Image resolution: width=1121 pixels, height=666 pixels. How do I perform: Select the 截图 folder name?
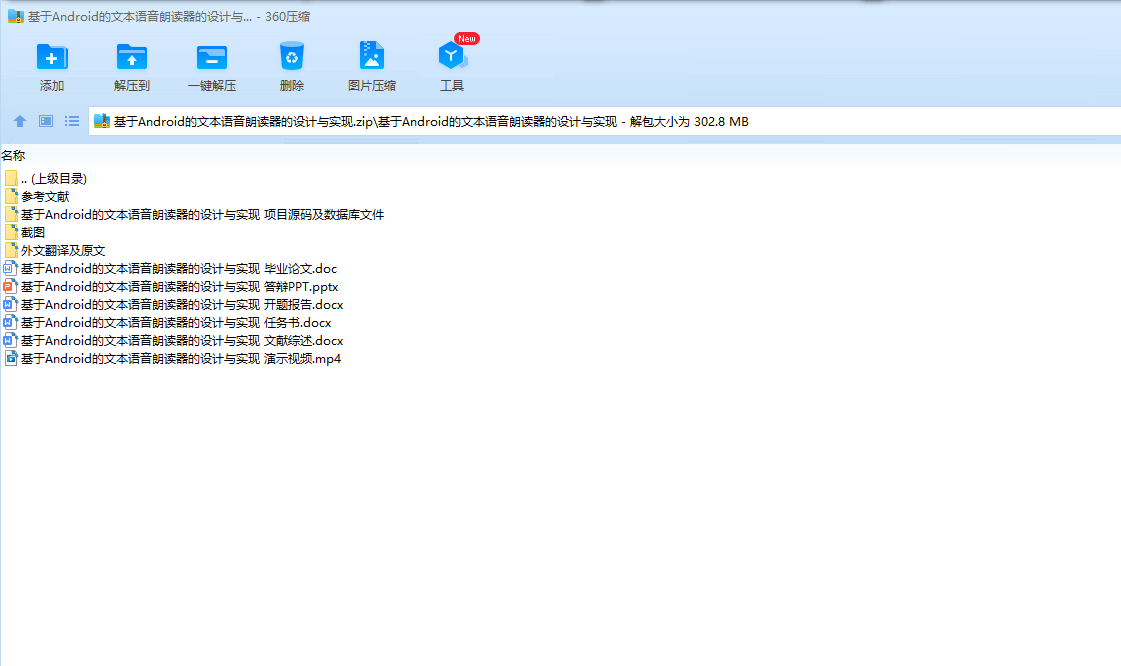[x=33, y=232]
